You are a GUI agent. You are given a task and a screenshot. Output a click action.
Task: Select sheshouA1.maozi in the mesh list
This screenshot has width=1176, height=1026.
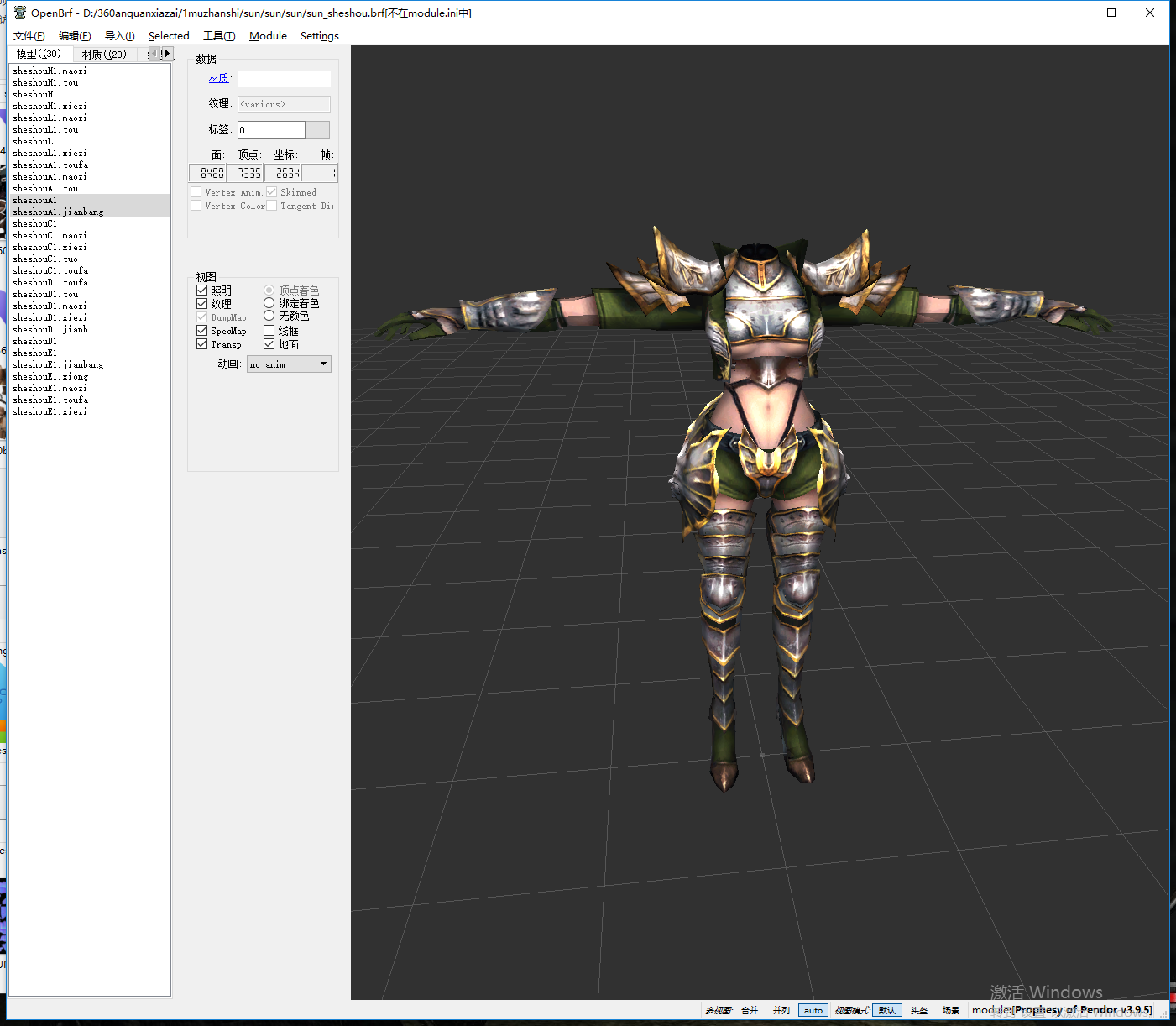tap(89, 177)
